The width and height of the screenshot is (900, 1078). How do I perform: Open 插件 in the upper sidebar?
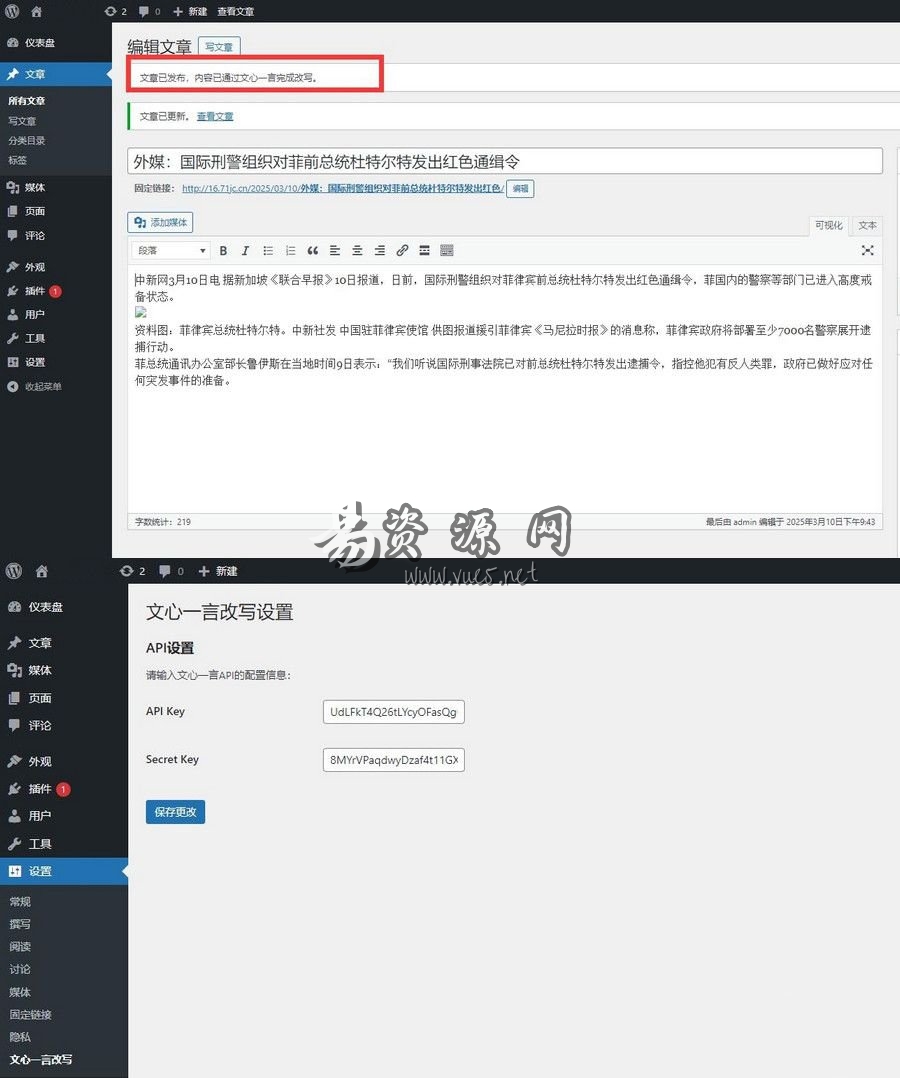click(x=34, y=291)
